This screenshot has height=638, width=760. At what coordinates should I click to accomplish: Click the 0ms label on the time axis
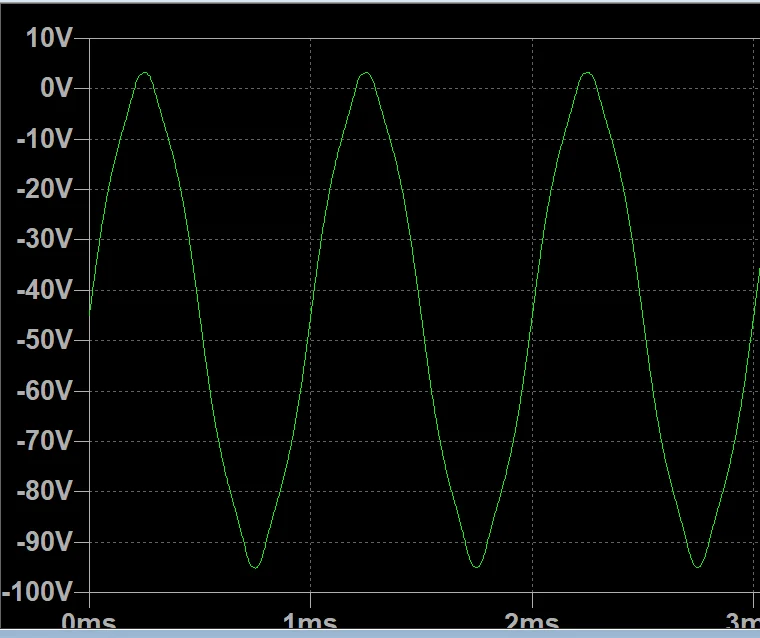tap(88, 623)
